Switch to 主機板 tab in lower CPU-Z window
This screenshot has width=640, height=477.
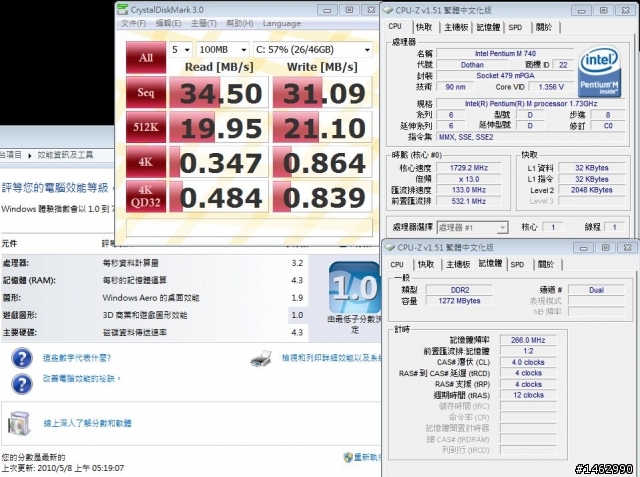458,265
